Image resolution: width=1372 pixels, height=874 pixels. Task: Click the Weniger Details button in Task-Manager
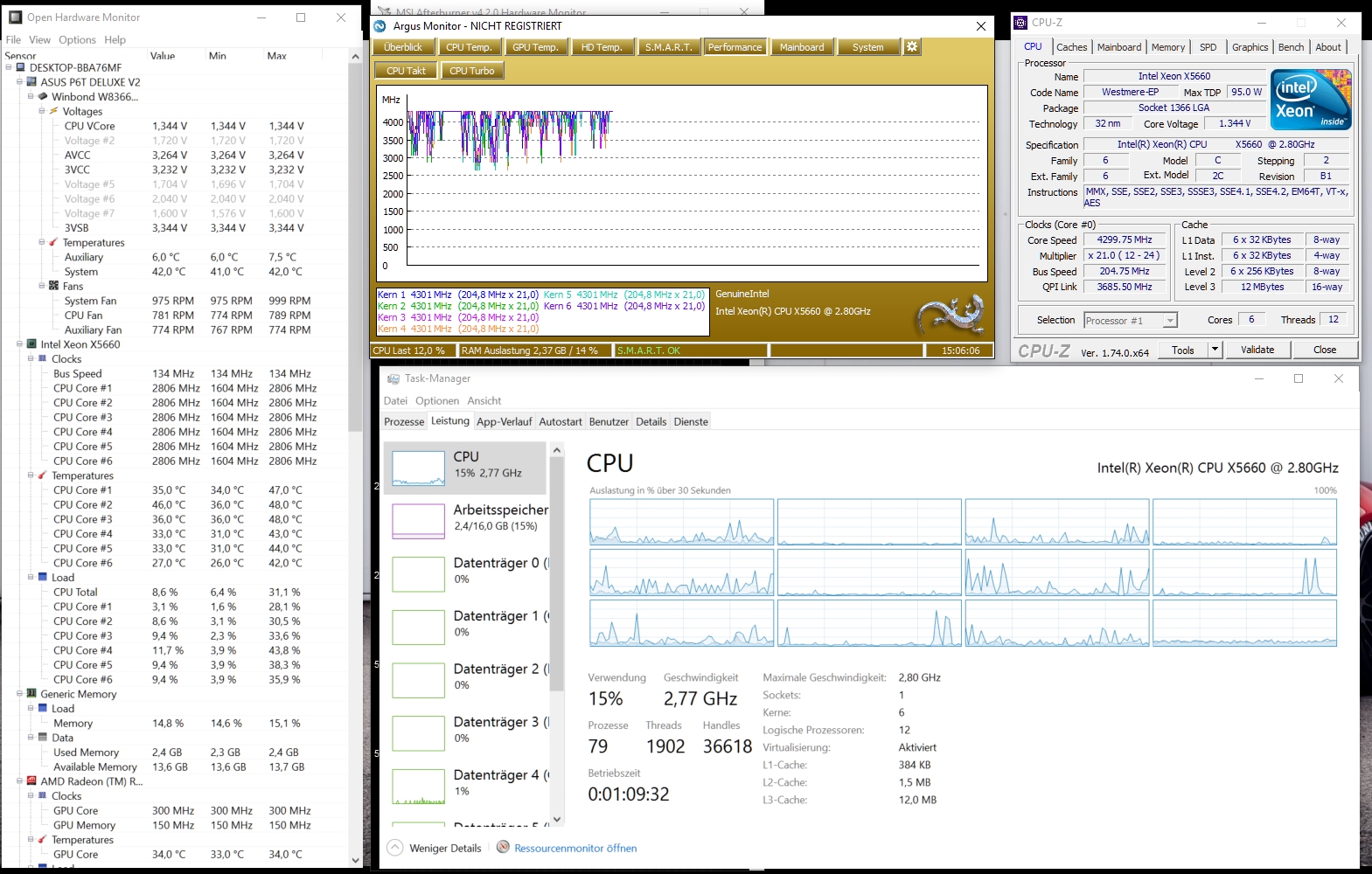point(434,848)
